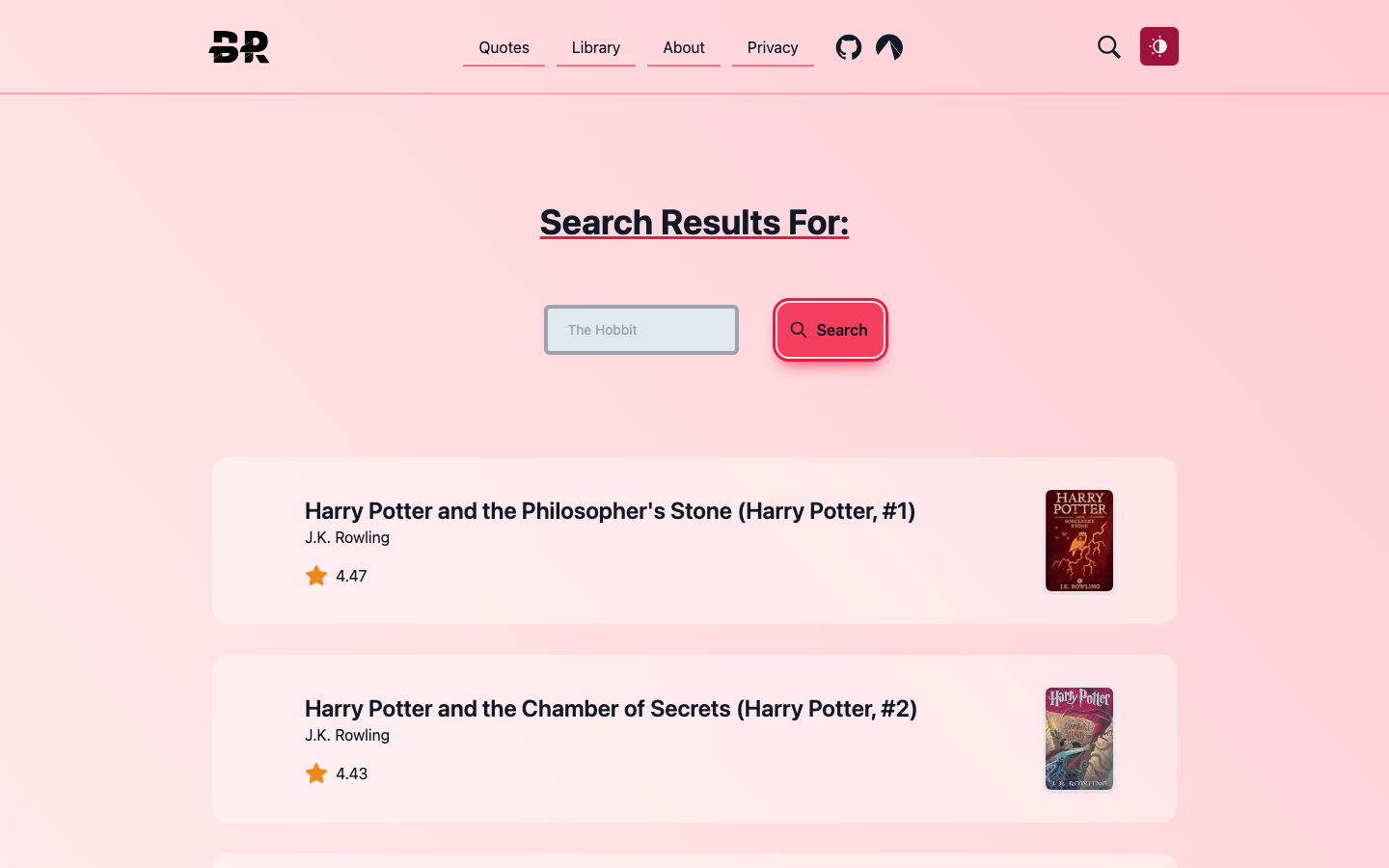Go to the Library page

(x=596, y=47)
